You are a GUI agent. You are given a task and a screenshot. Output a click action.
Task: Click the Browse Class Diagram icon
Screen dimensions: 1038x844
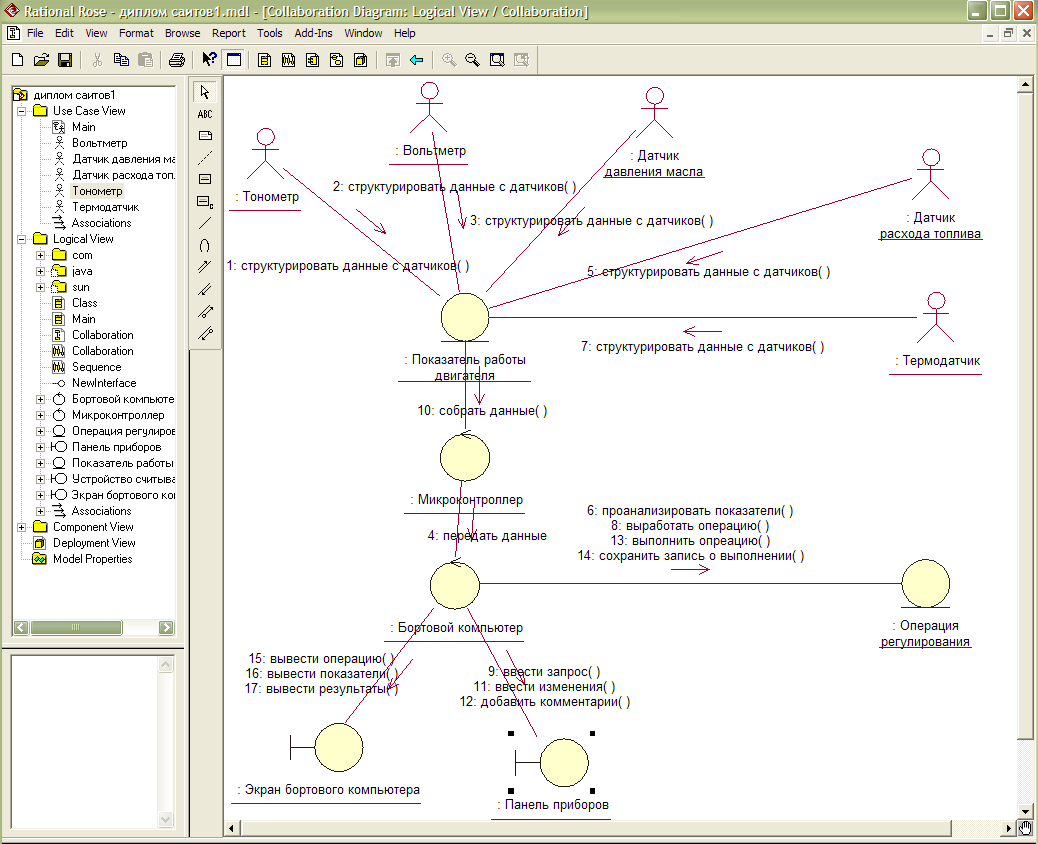pos(264,60)
